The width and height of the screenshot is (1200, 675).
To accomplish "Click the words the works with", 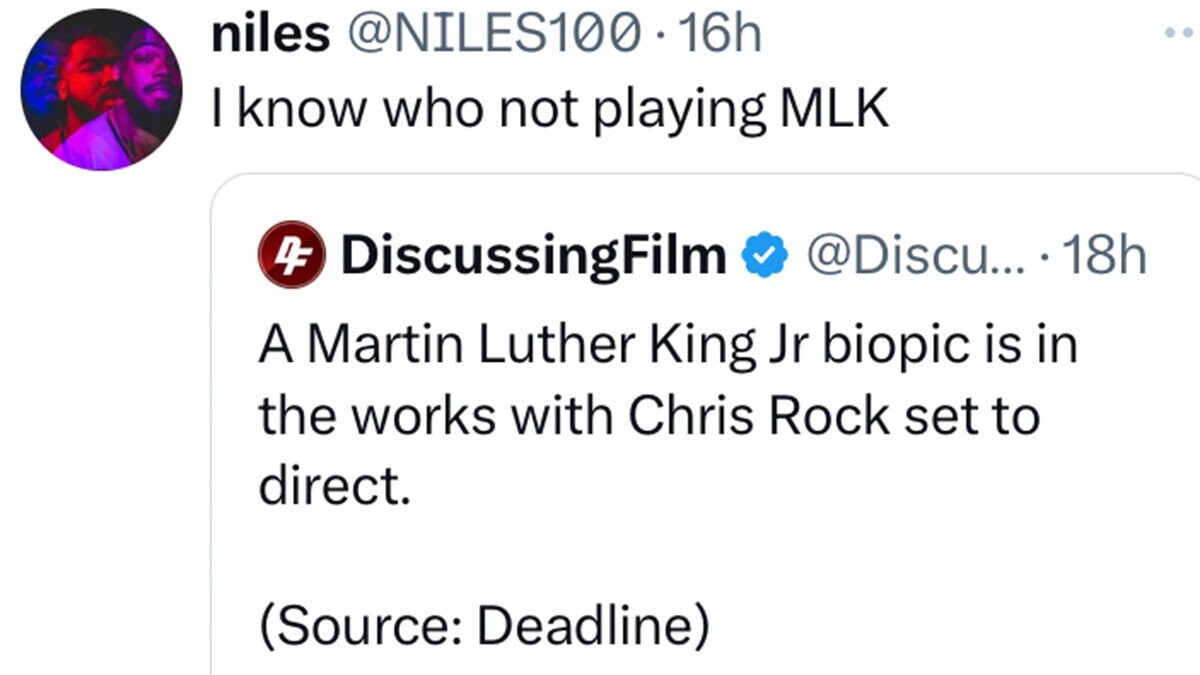I will (436, 414).
